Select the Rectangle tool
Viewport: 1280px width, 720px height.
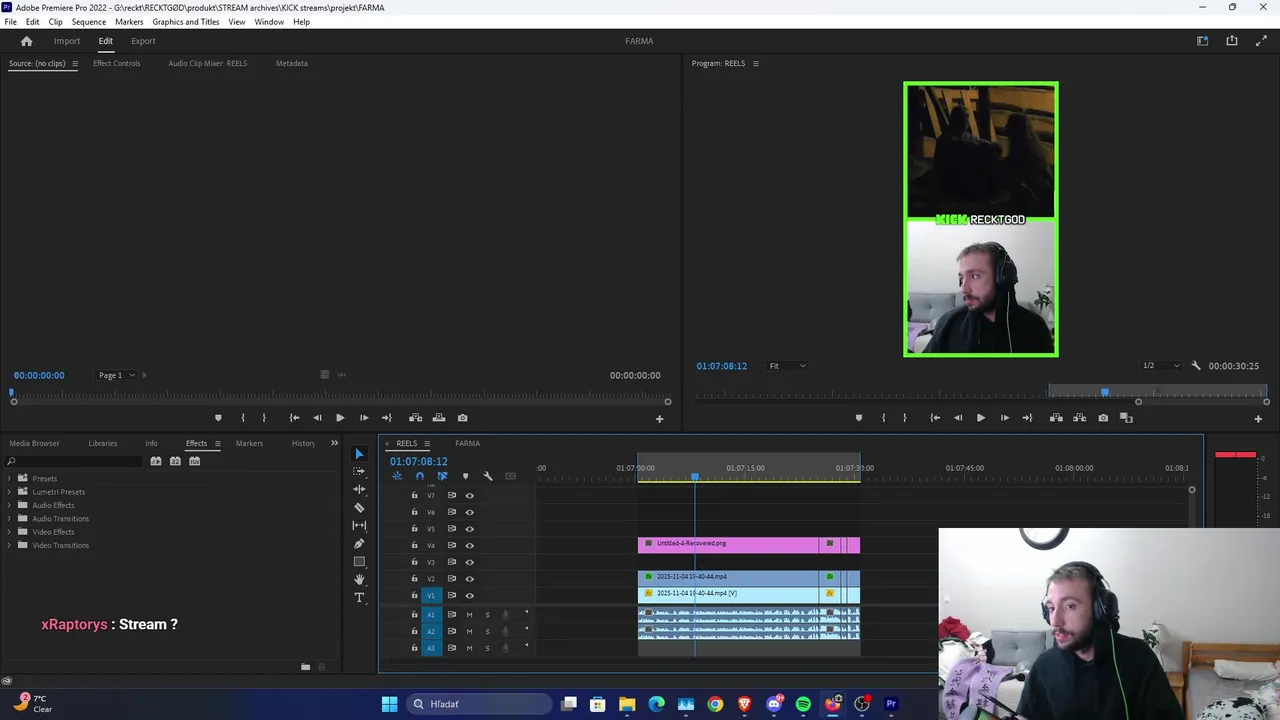tap(359, 561)
